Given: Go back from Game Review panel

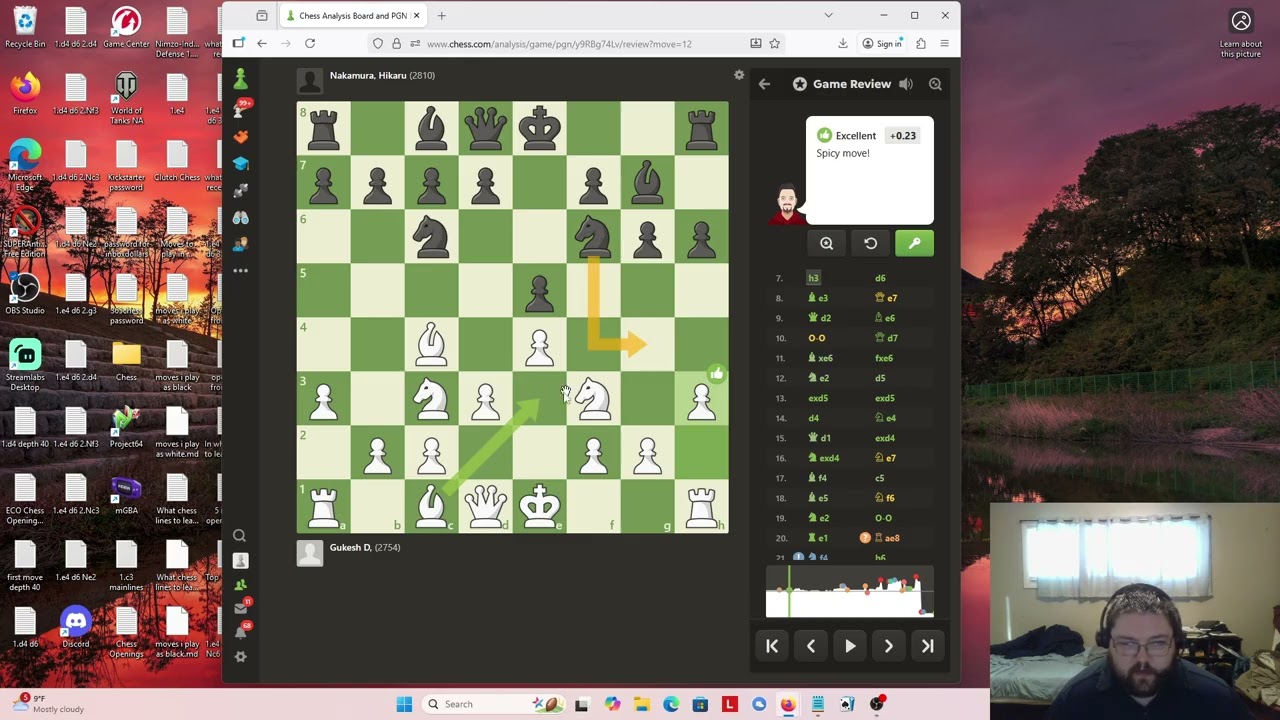Looking at the screenshot, I should [x=764, y=84].
